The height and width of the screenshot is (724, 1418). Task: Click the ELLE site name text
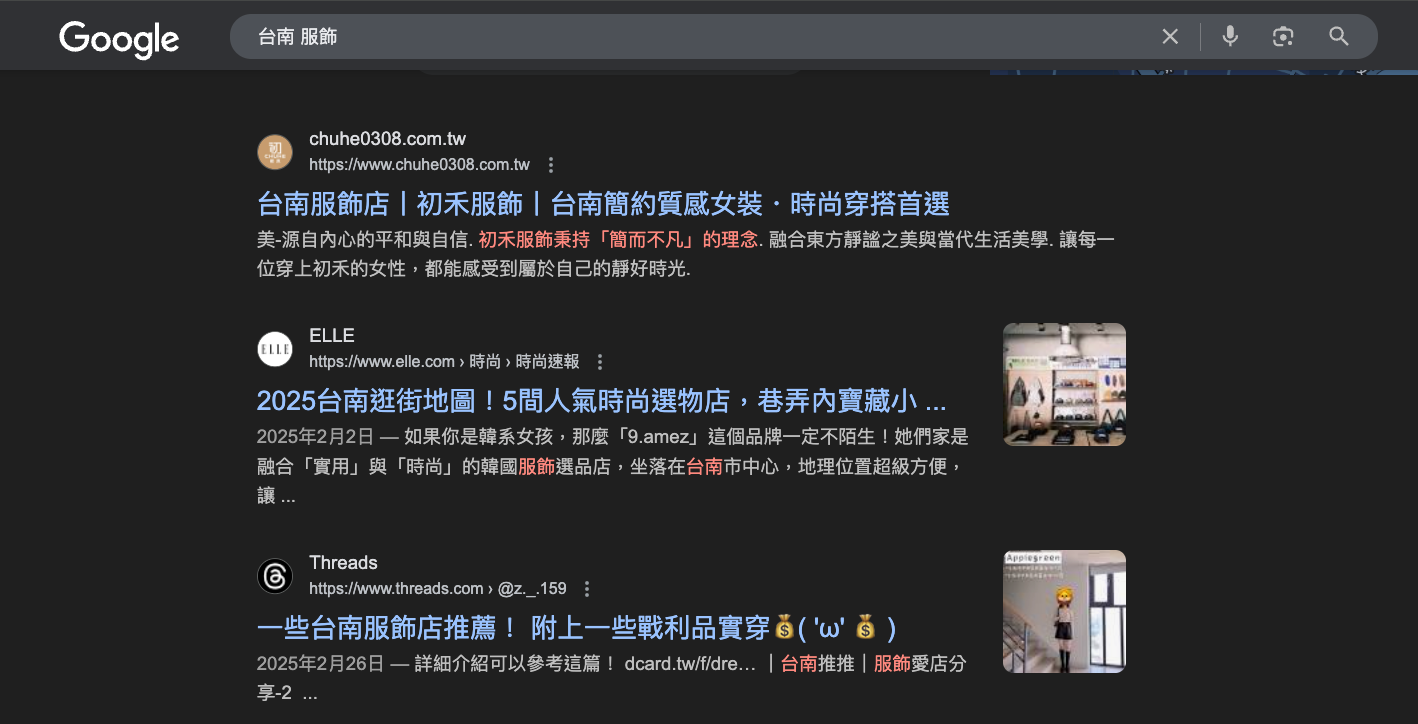(332, 336)
